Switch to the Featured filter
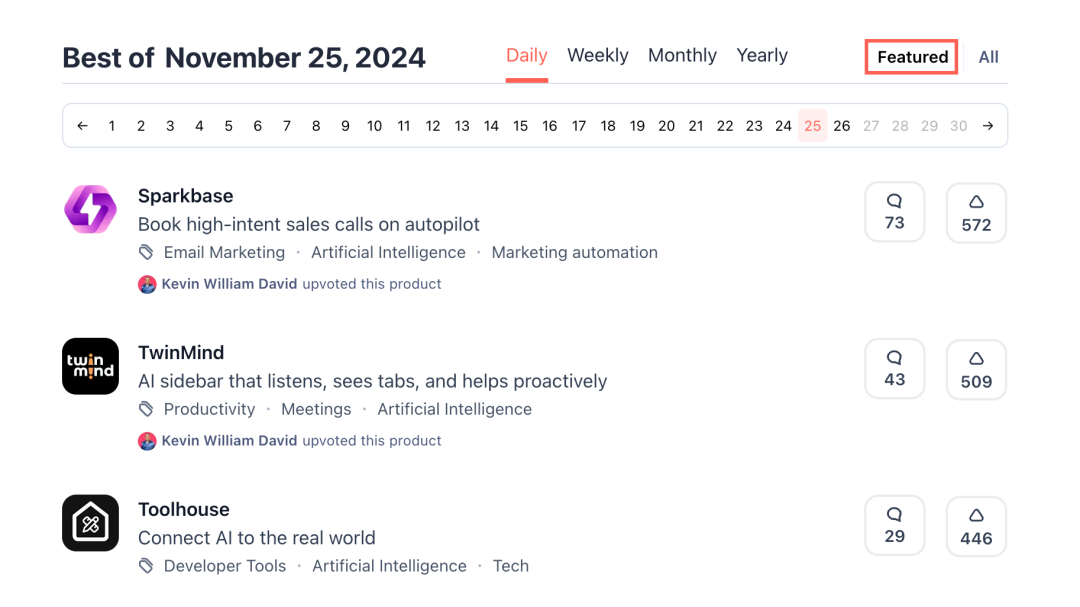The height and width of the screenshot is (607, 1080). (x=912, y=57)
